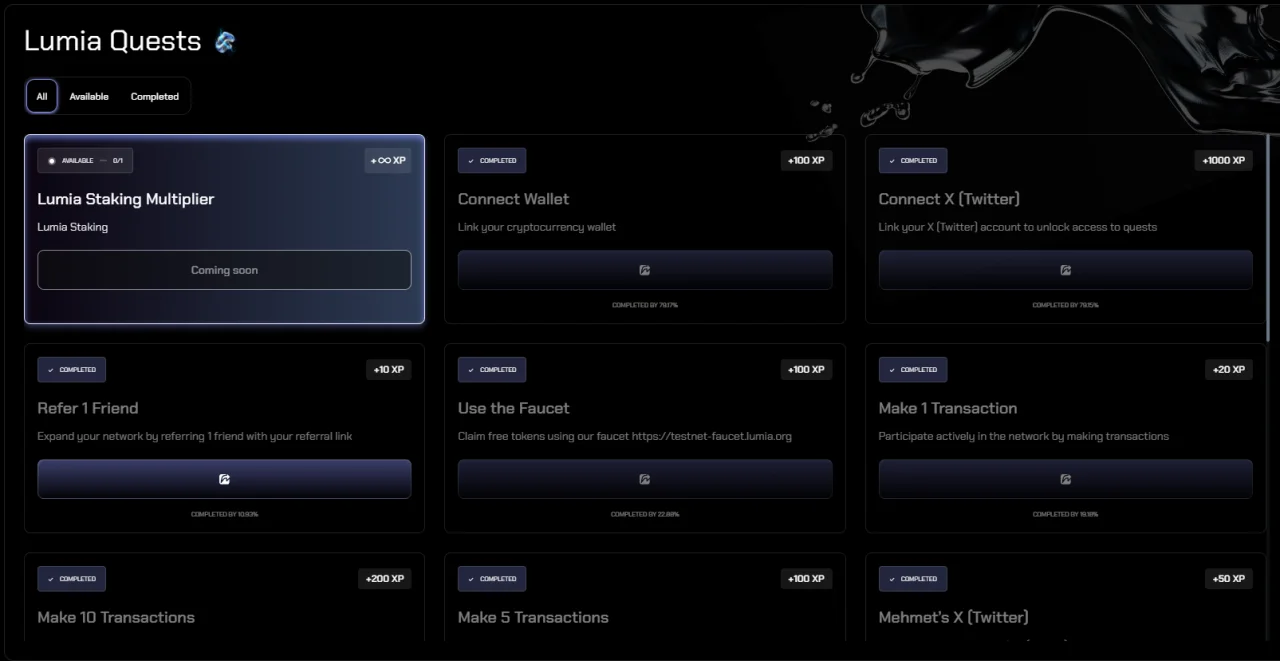Click the Refer 1 Friend quest title
Screen dimensions: 1280x661
coord(88,408)
